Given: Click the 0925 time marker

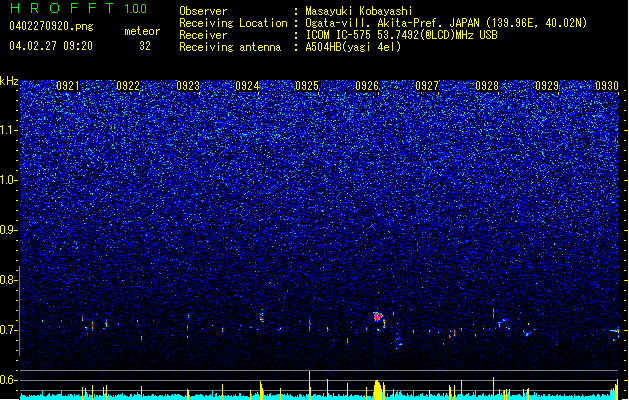Looking at the screenshot, I should 307,86.
